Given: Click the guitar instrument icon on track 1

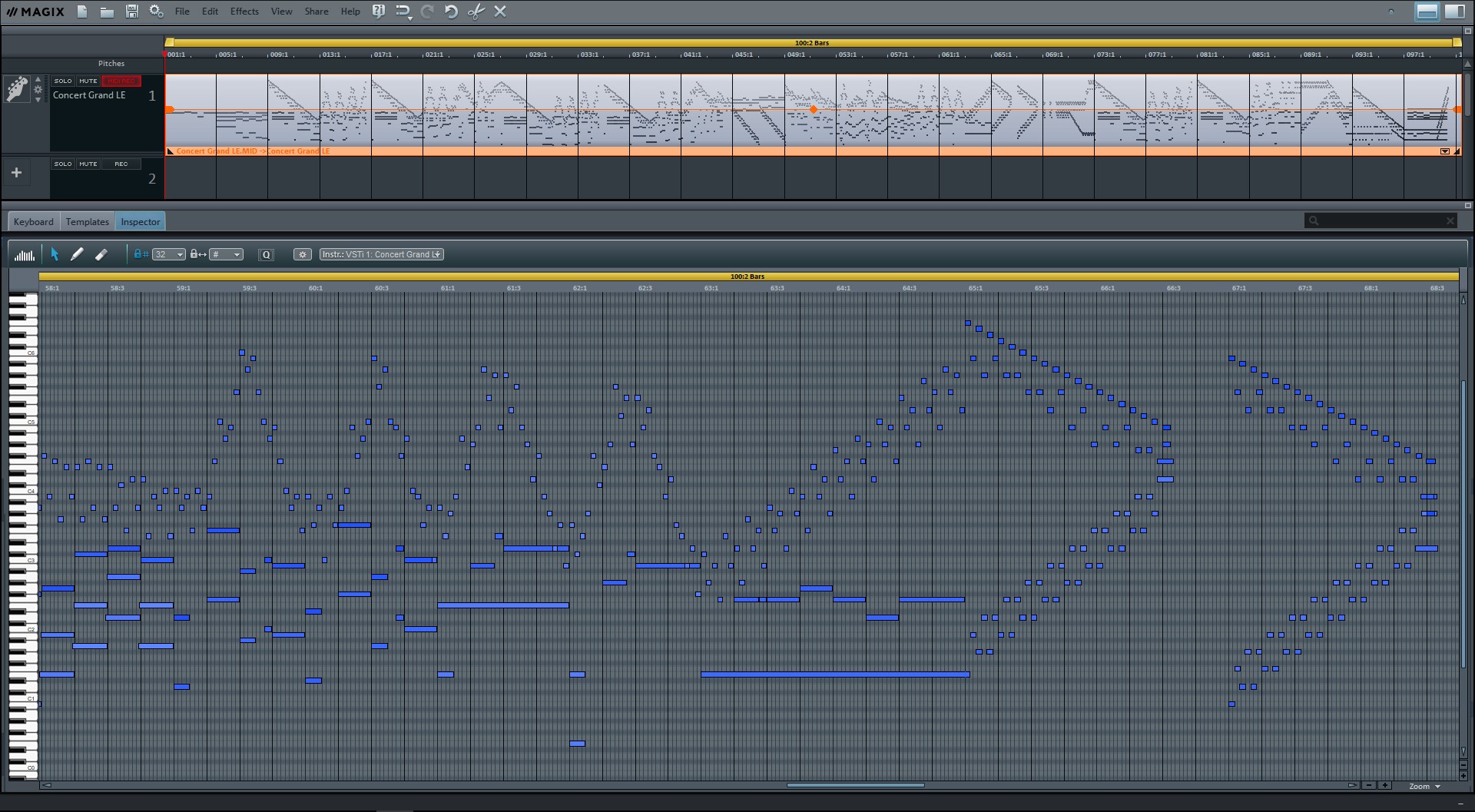Looking at the screenshot, I should (17, 89).
